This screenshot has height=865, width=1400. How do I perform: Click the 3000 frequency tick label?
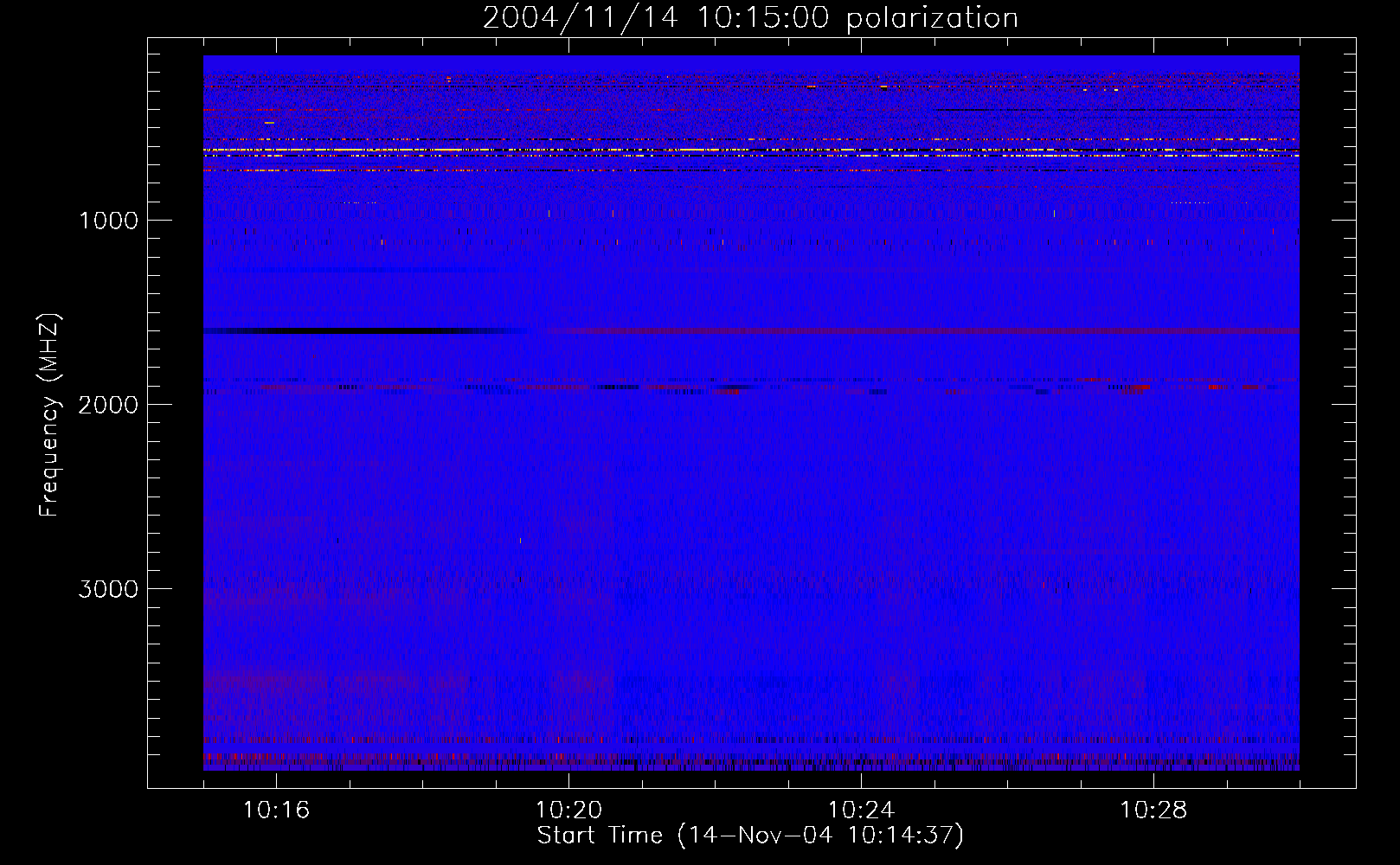(108, 589)
